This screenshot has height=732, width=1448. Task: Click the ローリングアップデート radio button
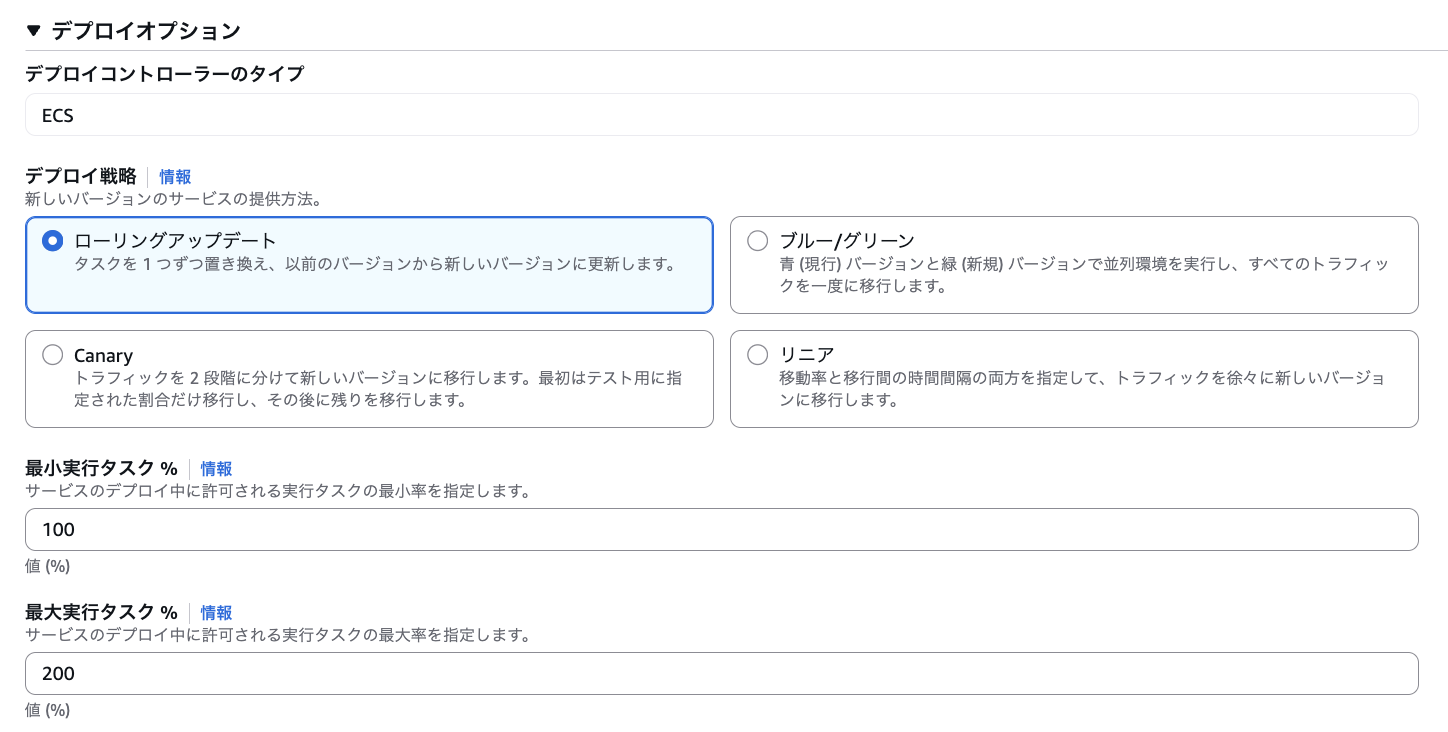pyautogui.click(x=53, y=240)
